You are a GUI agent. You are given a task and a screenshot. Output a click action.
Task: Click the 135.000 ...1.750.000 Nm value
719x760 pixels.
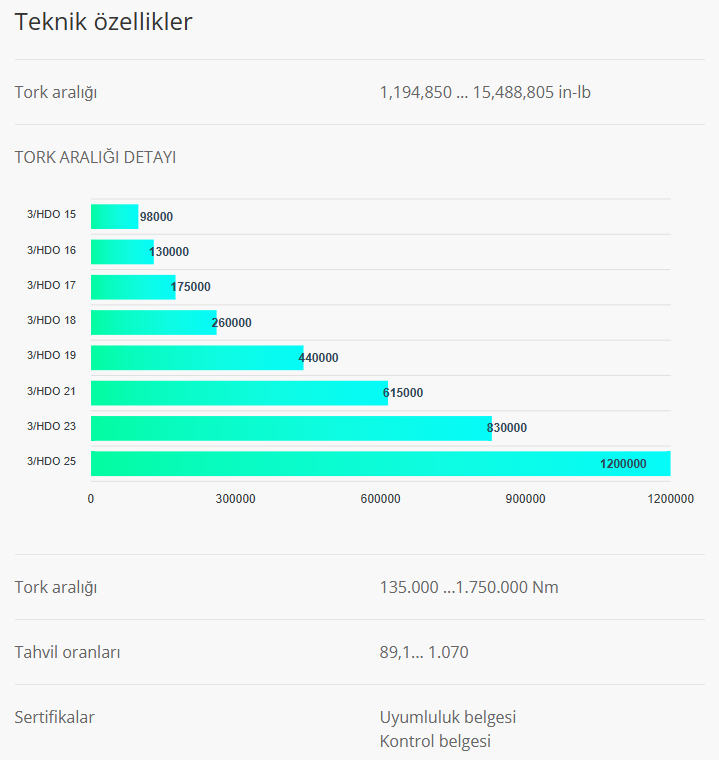pos(469,587)
